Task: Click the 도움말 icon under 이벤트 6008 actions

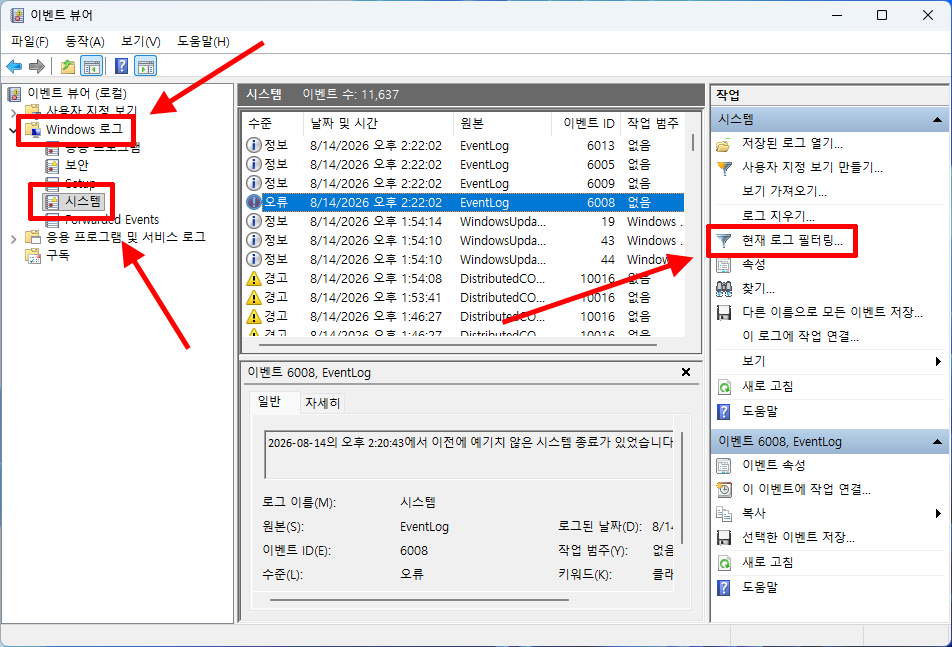Action: click(724, 588)
